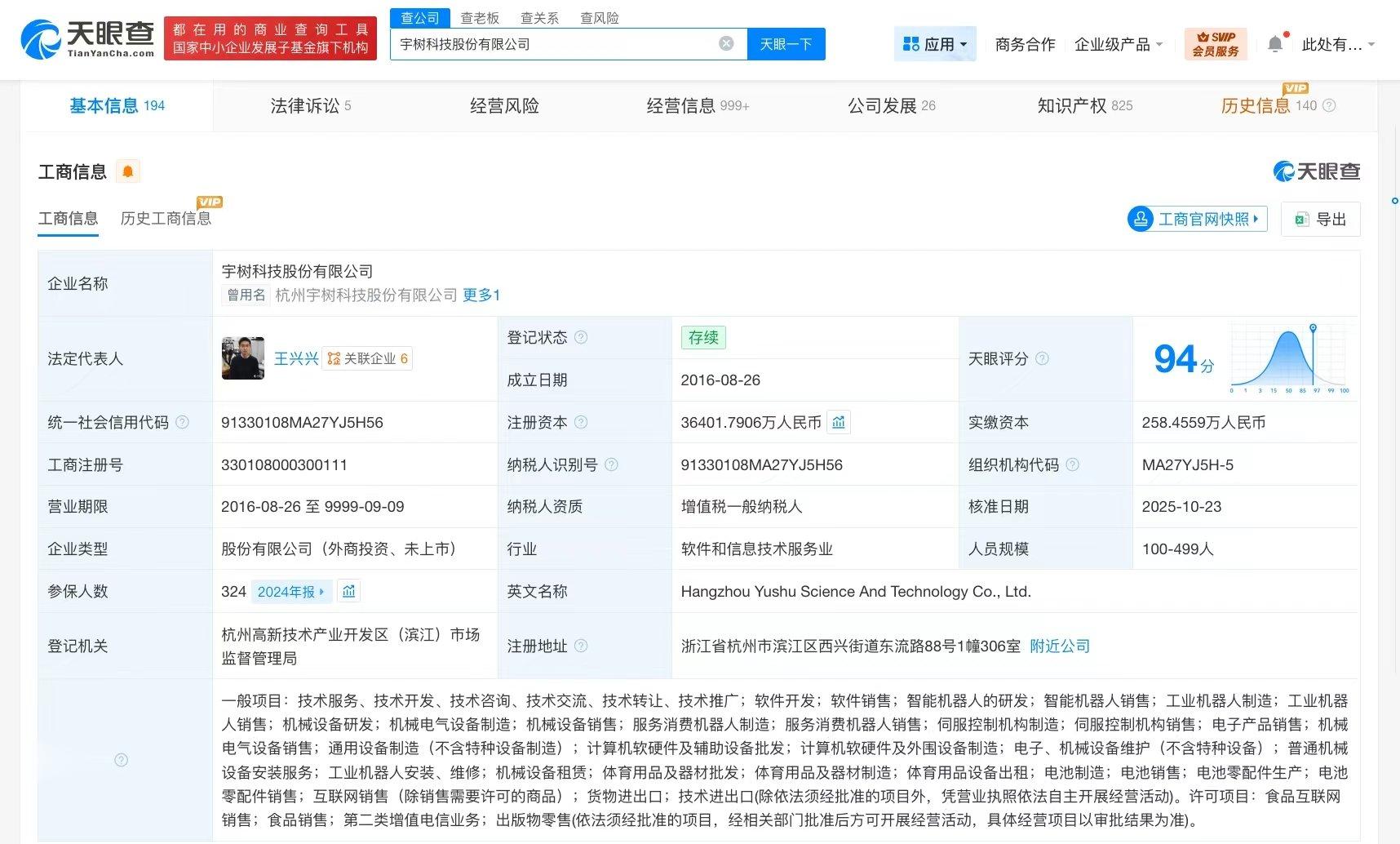Click the bar chart icon next to 注册资本
The height and width of the screenshot is (844, 1400).
[839, 422]
